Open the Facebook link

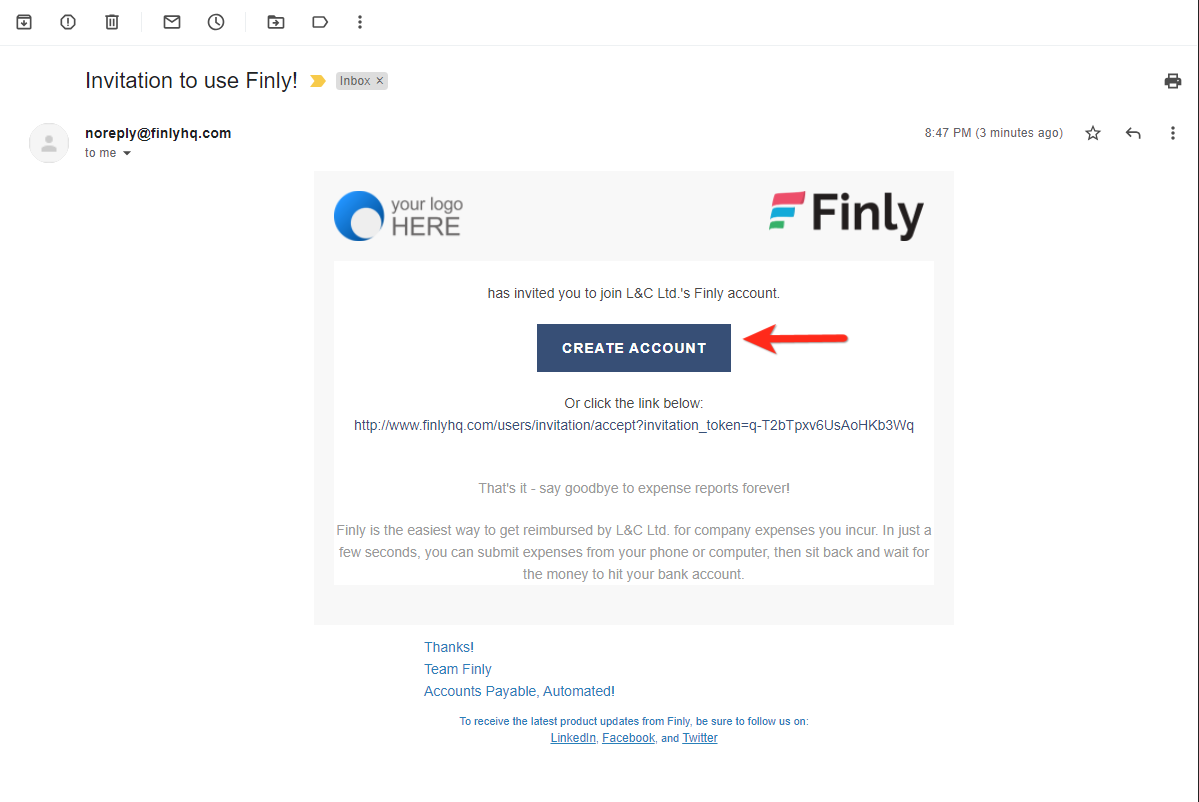(628, 738)
